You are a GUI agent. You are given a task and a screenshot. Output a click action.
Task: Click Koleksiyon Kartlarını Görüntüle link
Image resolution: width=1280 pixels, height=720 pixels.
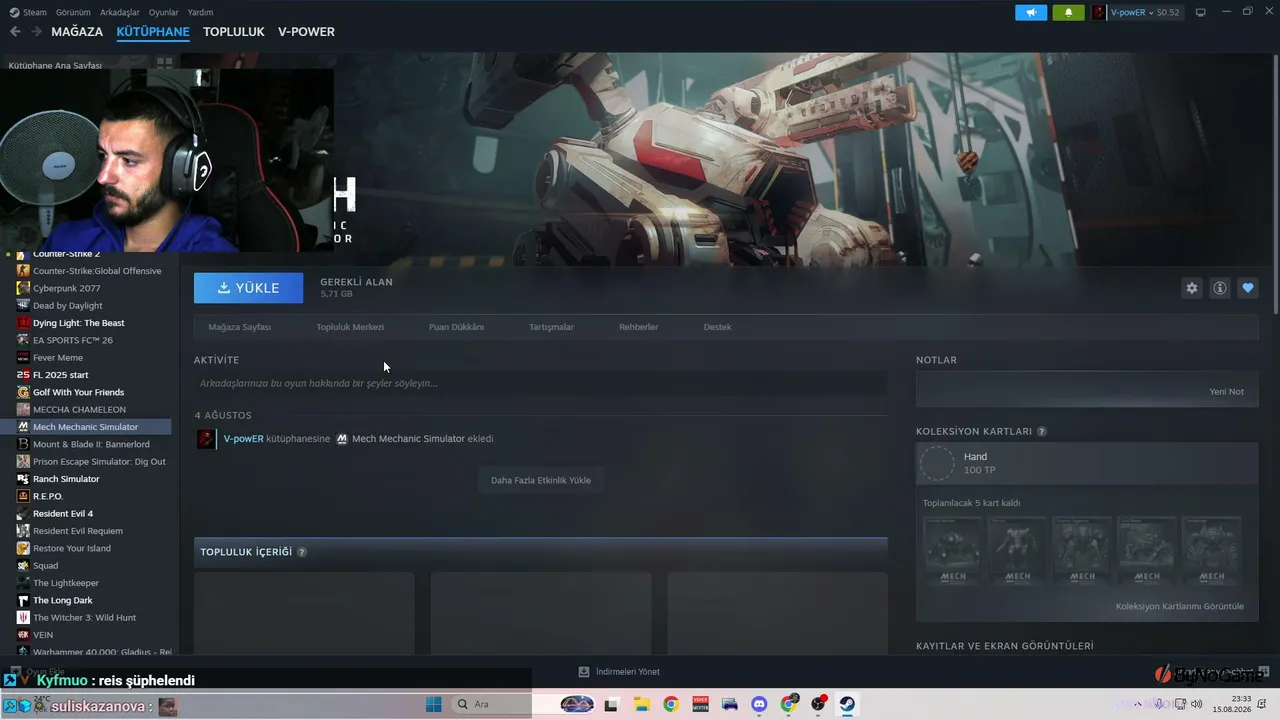click(1180, 606)
